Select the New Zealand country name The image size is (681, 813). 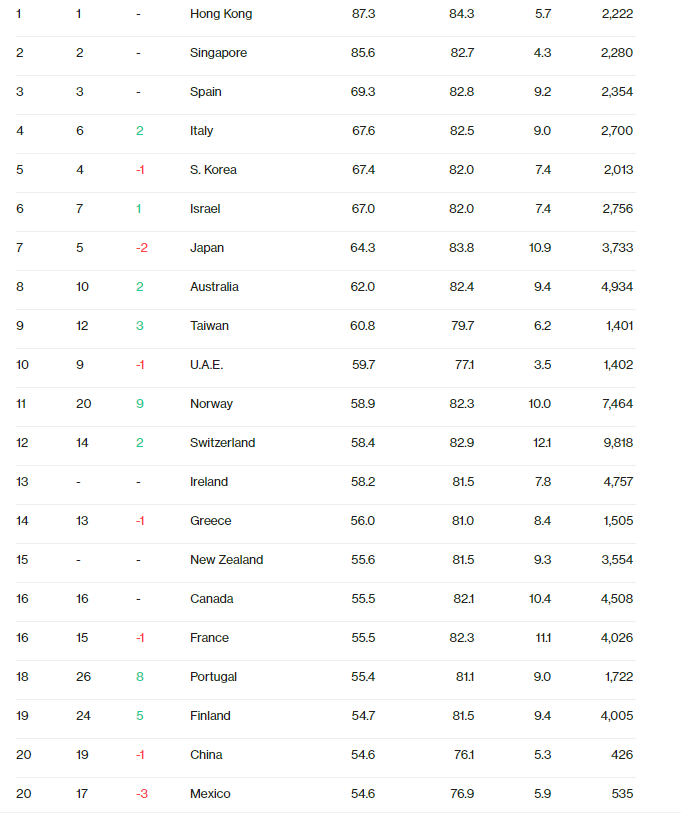(x=226, y=560)
